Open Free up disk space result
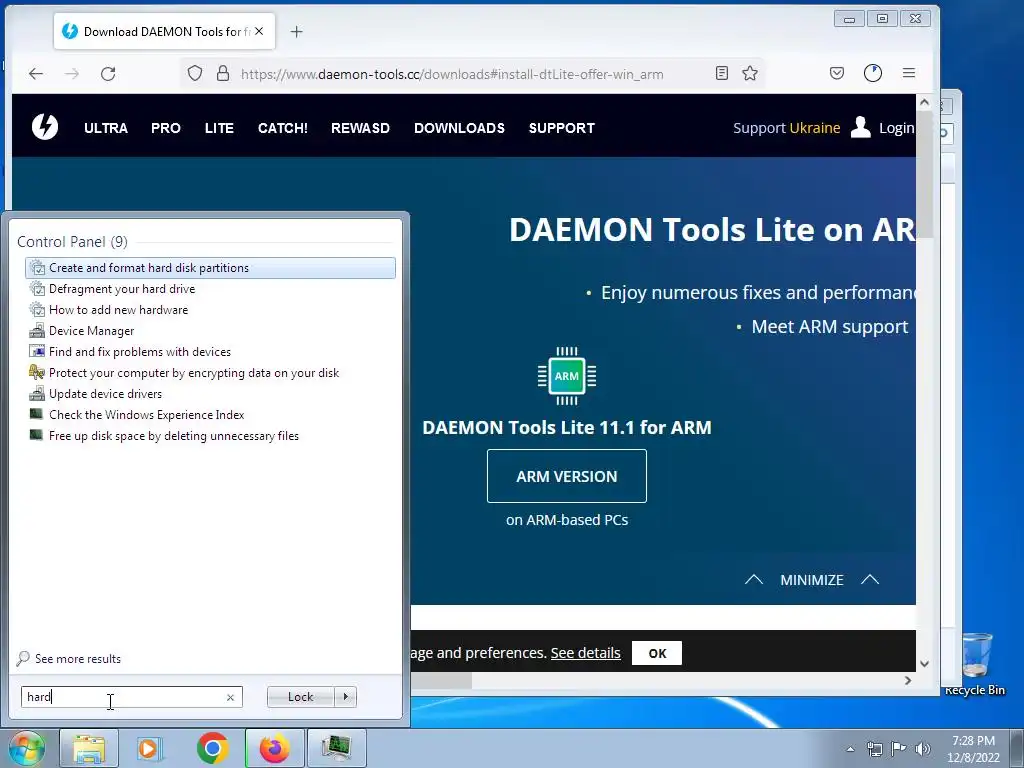The image size is (1024, 768). 210,436
